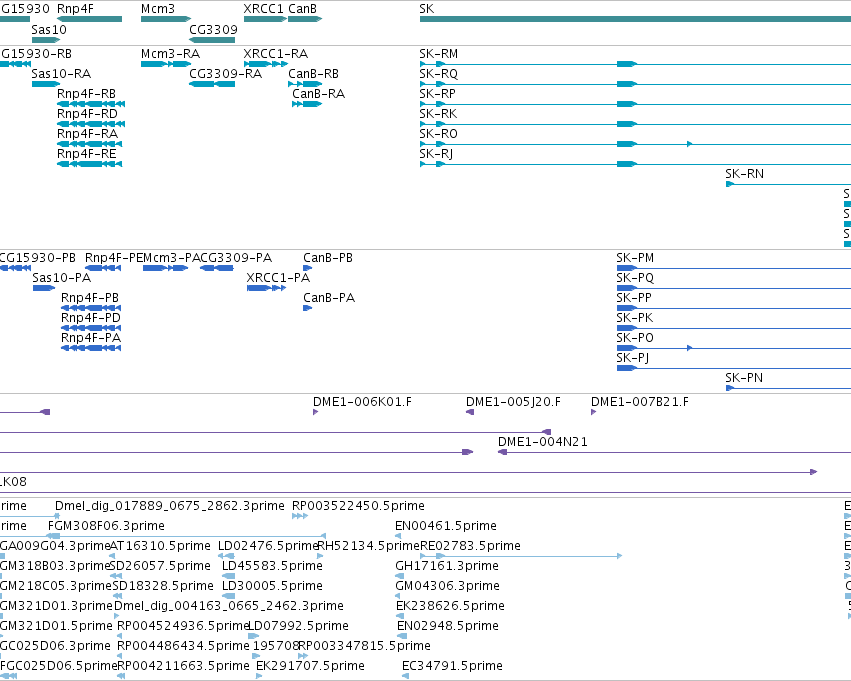The height and width of the screenshot is (681, 851).
Task: Select protein feature XRCC1-PA
Action: click(266, 288)
